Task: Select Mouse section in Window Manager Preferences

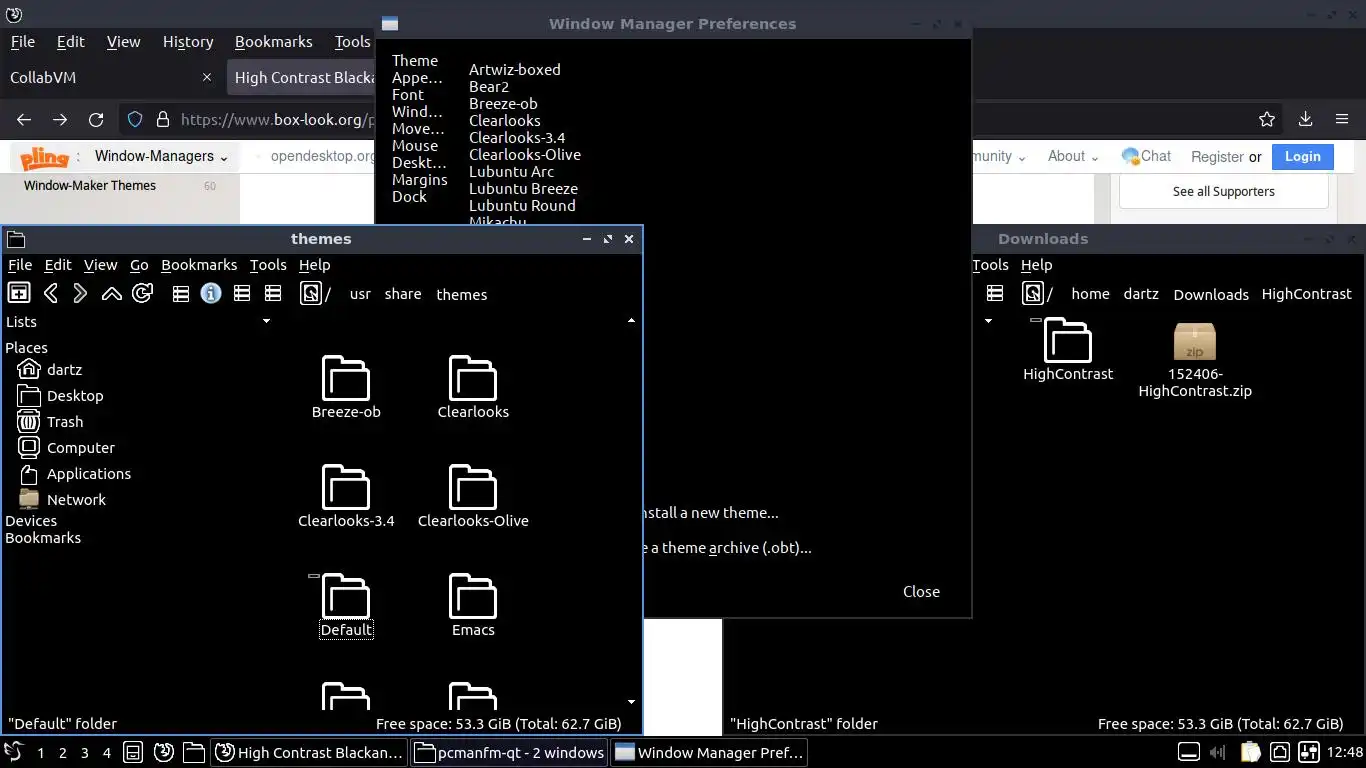Action: click(x=415, y=145)
